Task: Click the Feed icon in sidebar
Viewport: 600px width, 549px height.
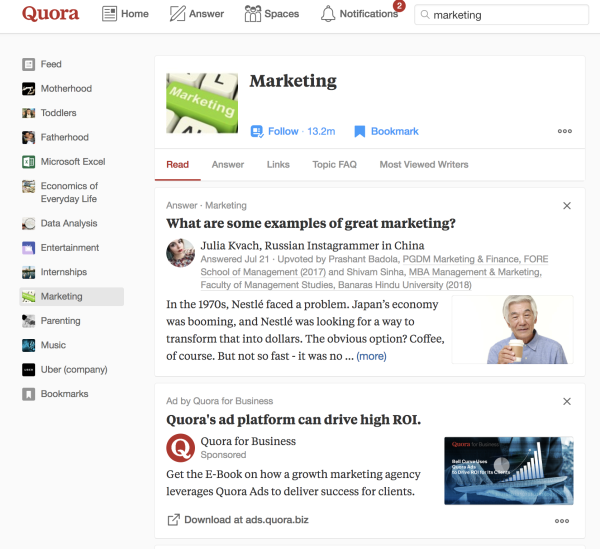Action: tap(28, 64)
